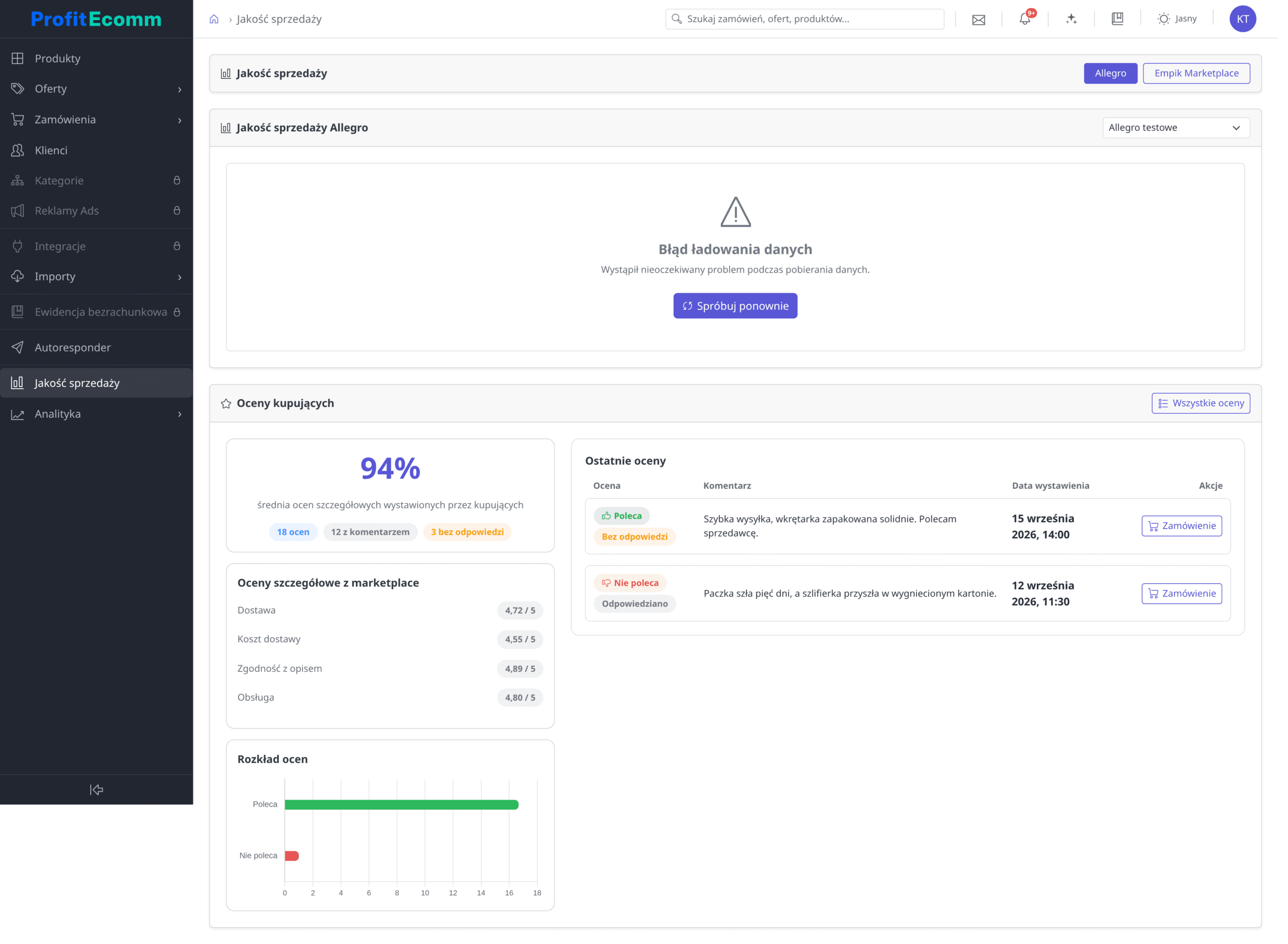Click the Dostawa 4,72 / 5 rating value
This screenshot has width=1288, height=944.
click(520, 610)
